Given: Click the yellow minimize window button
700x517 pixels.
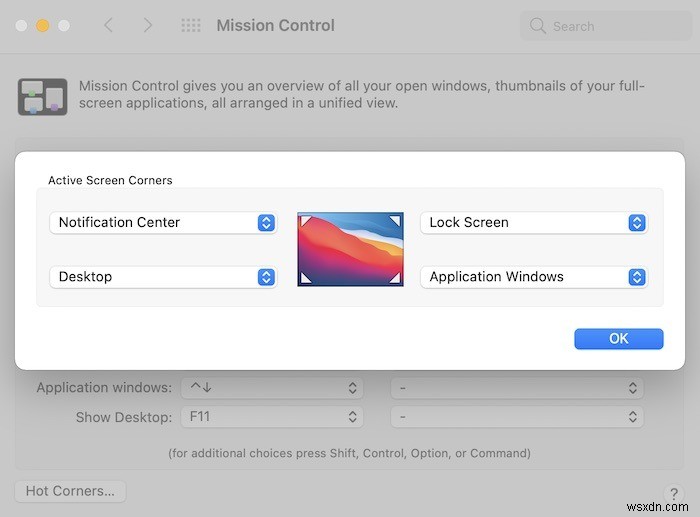Looking at the screenshot, I should point(42,25).
